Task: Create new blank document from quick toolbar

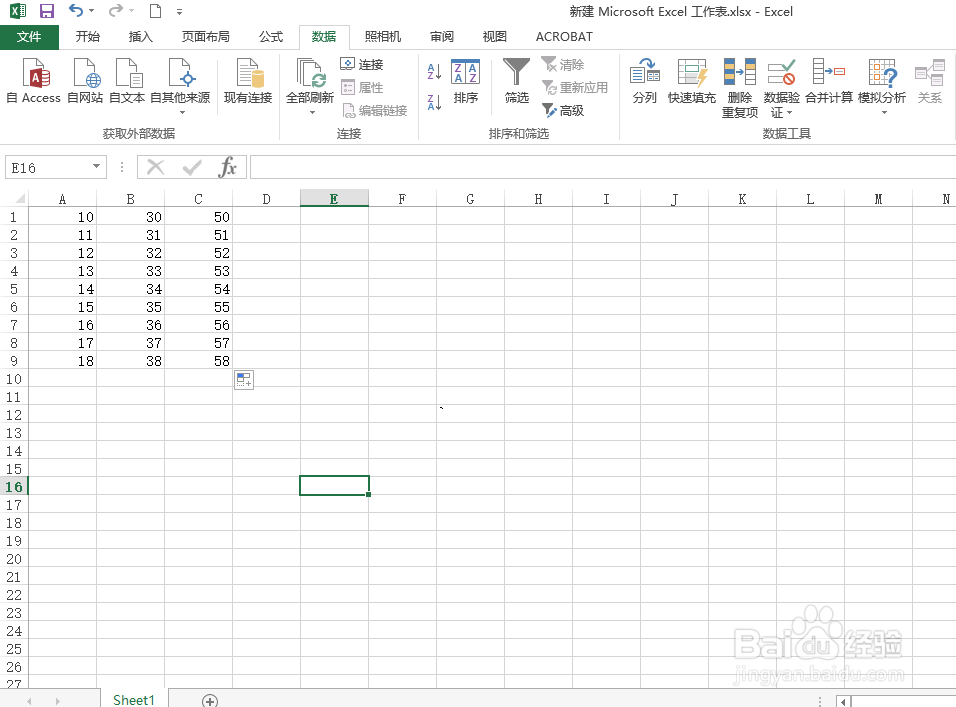Action: [x=155, y=11]
